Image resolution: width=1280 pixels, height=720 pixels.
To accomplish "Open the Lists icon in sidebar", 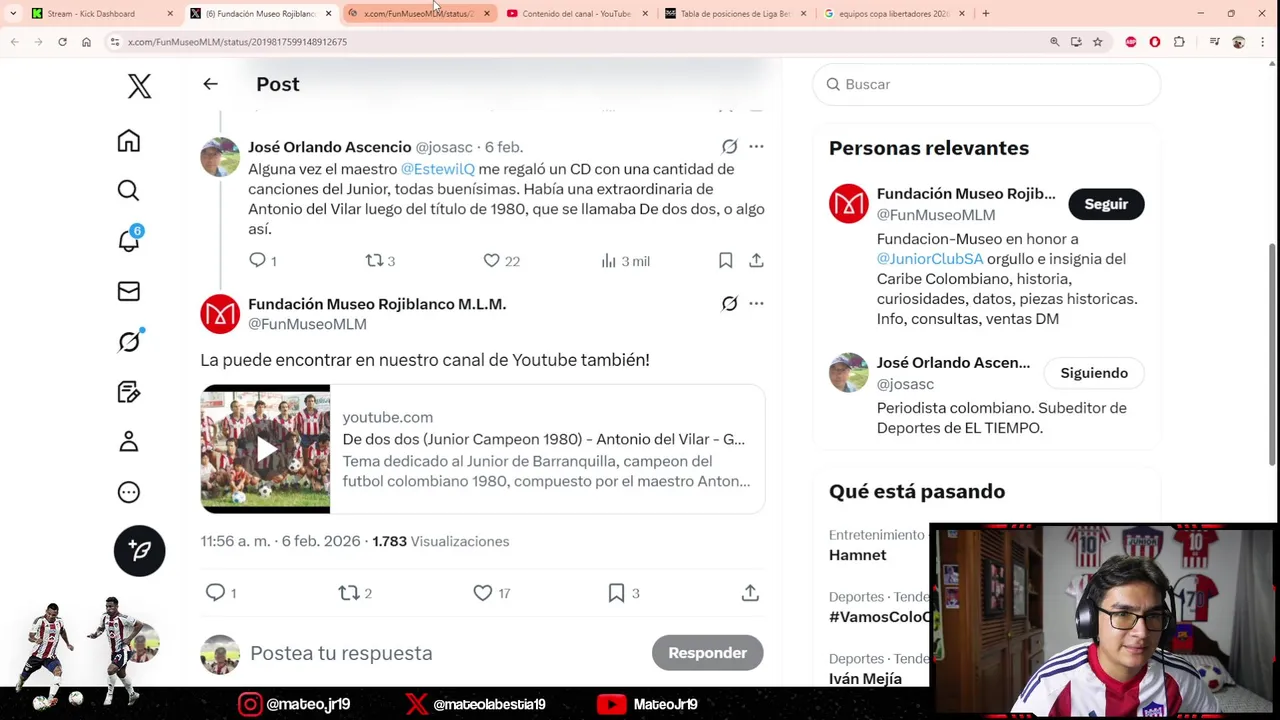I will tap(128, 392).
